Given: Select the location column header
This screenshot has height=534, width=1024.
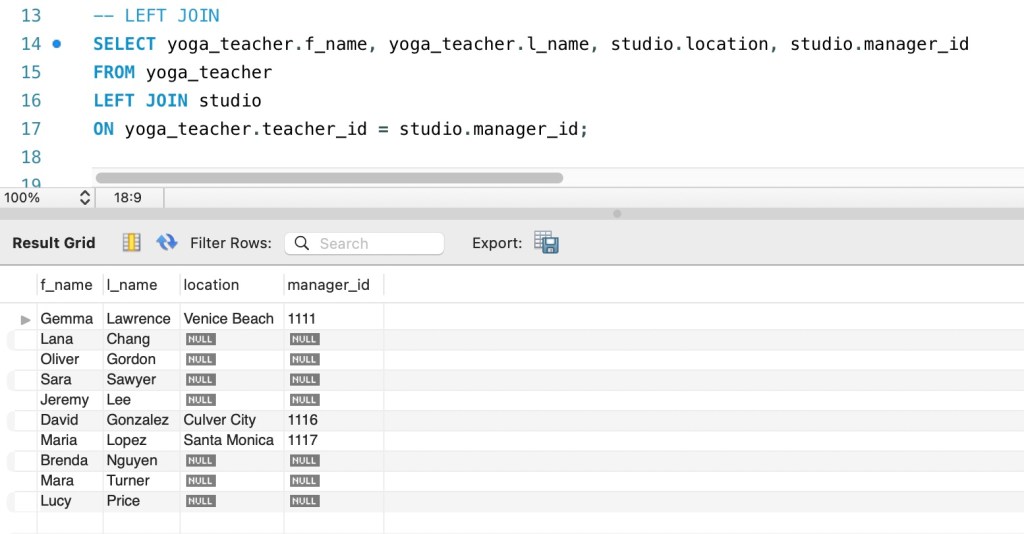Looking at the screenshot, I should (x=211, y=285).
